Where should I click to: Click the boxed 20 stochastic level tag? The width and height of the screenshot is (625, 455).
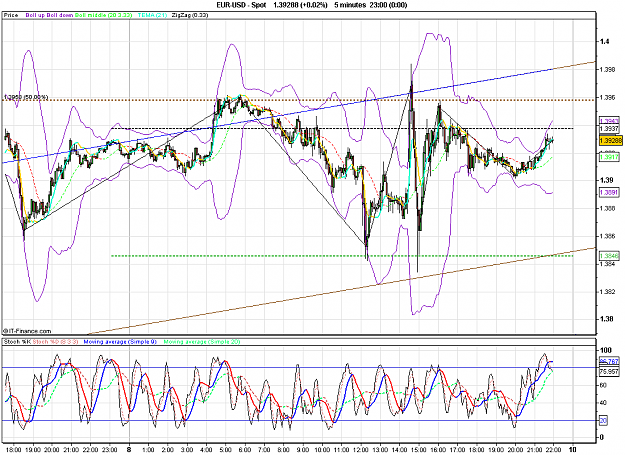603,421
